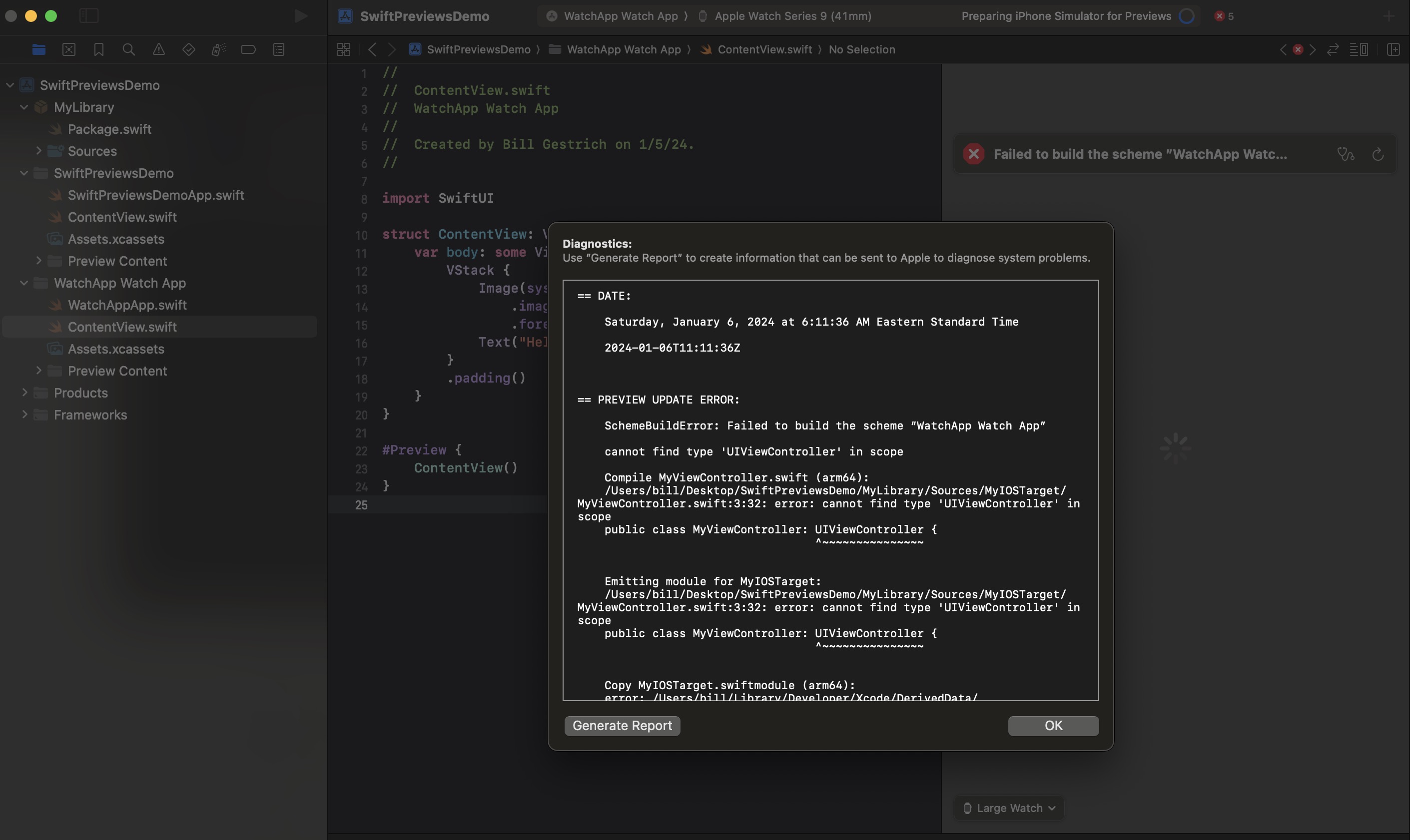Select ContentView.swift under SwiftPreviewsDemo group
1410x840 pixels.
(x=122, y=217)
